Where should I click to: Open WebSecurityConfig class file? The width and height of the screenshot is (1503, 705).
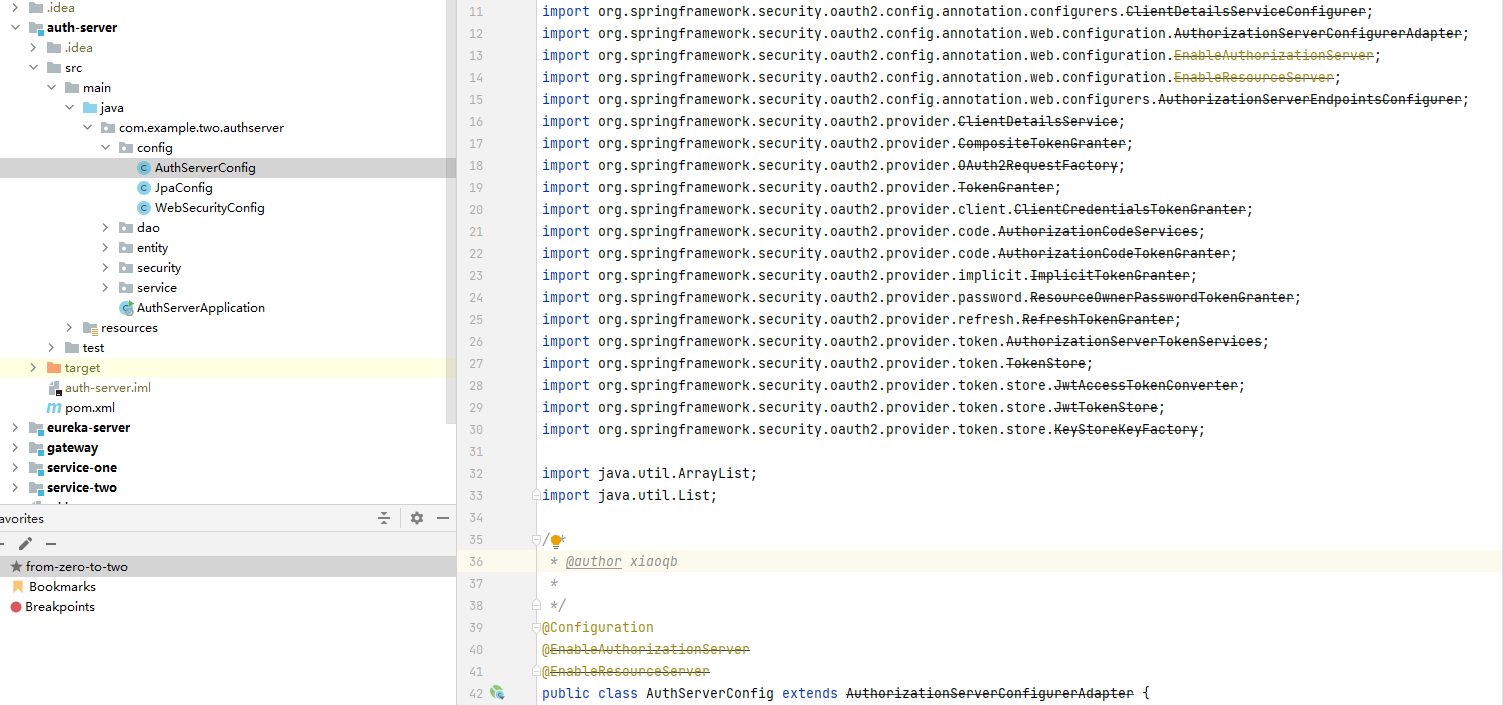click(209, 208)
